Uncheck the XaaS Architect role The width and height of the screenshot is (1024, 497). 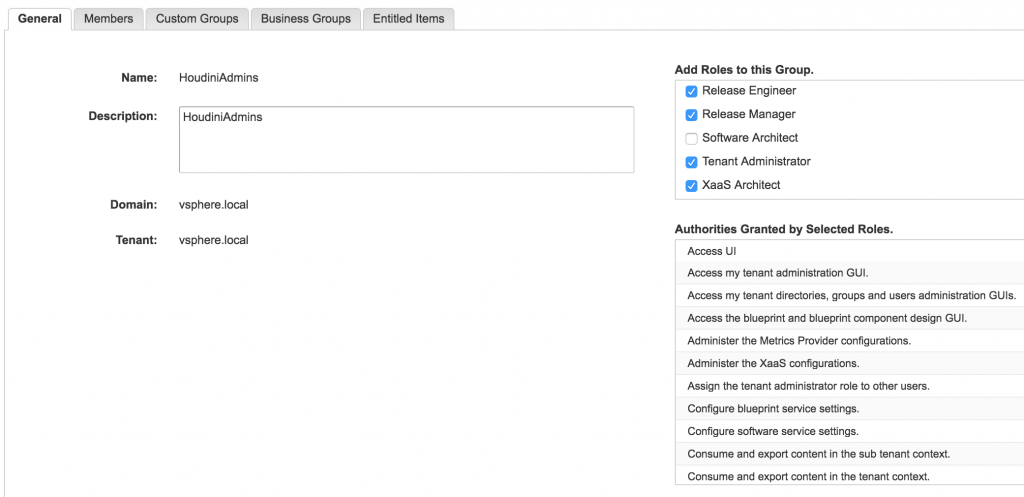pos(691,186)
